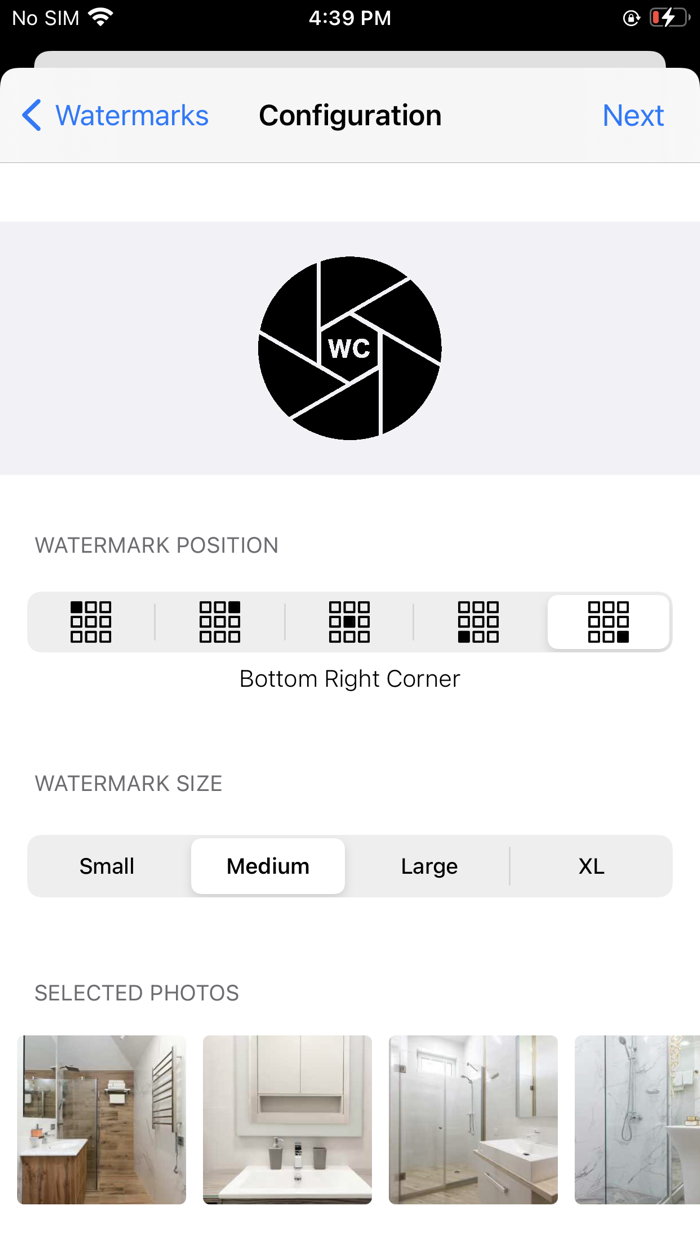
Task: Tap the back chevron arrow
Action: click(x=32, y=116)
